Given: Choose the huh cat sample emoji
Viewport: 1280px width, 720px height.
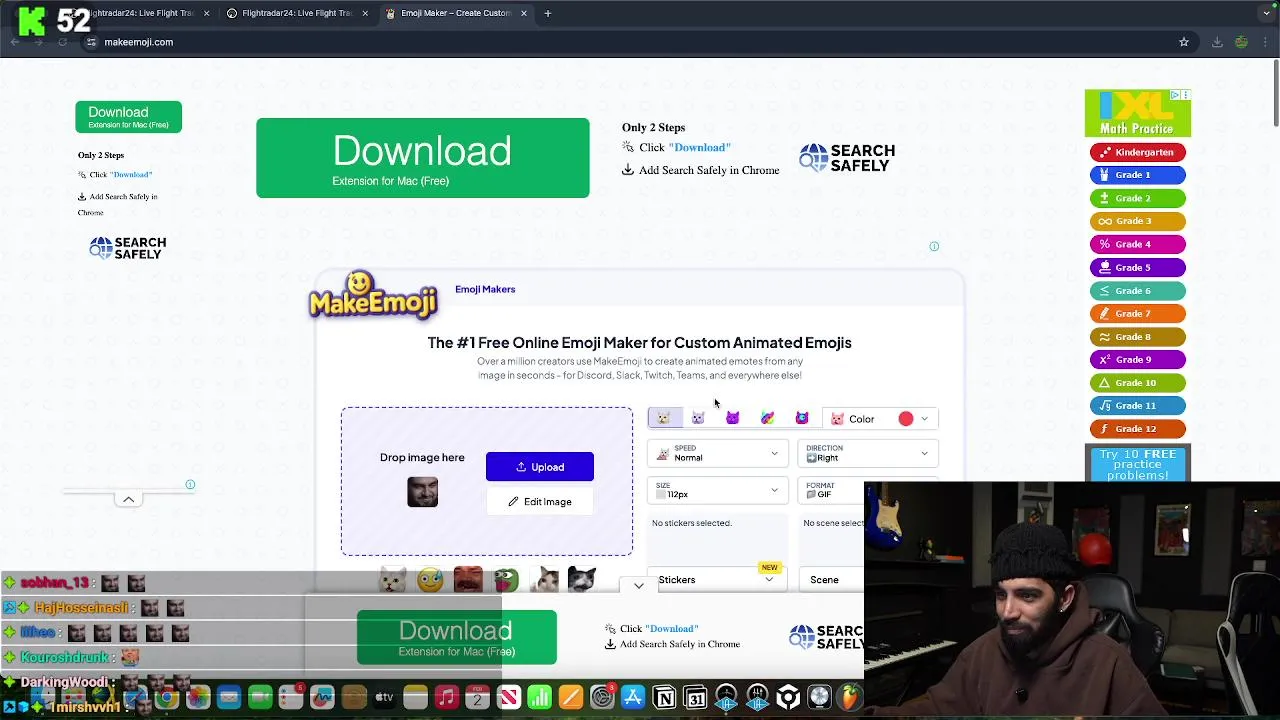Looking at the screenshot, I should point(544,579).
